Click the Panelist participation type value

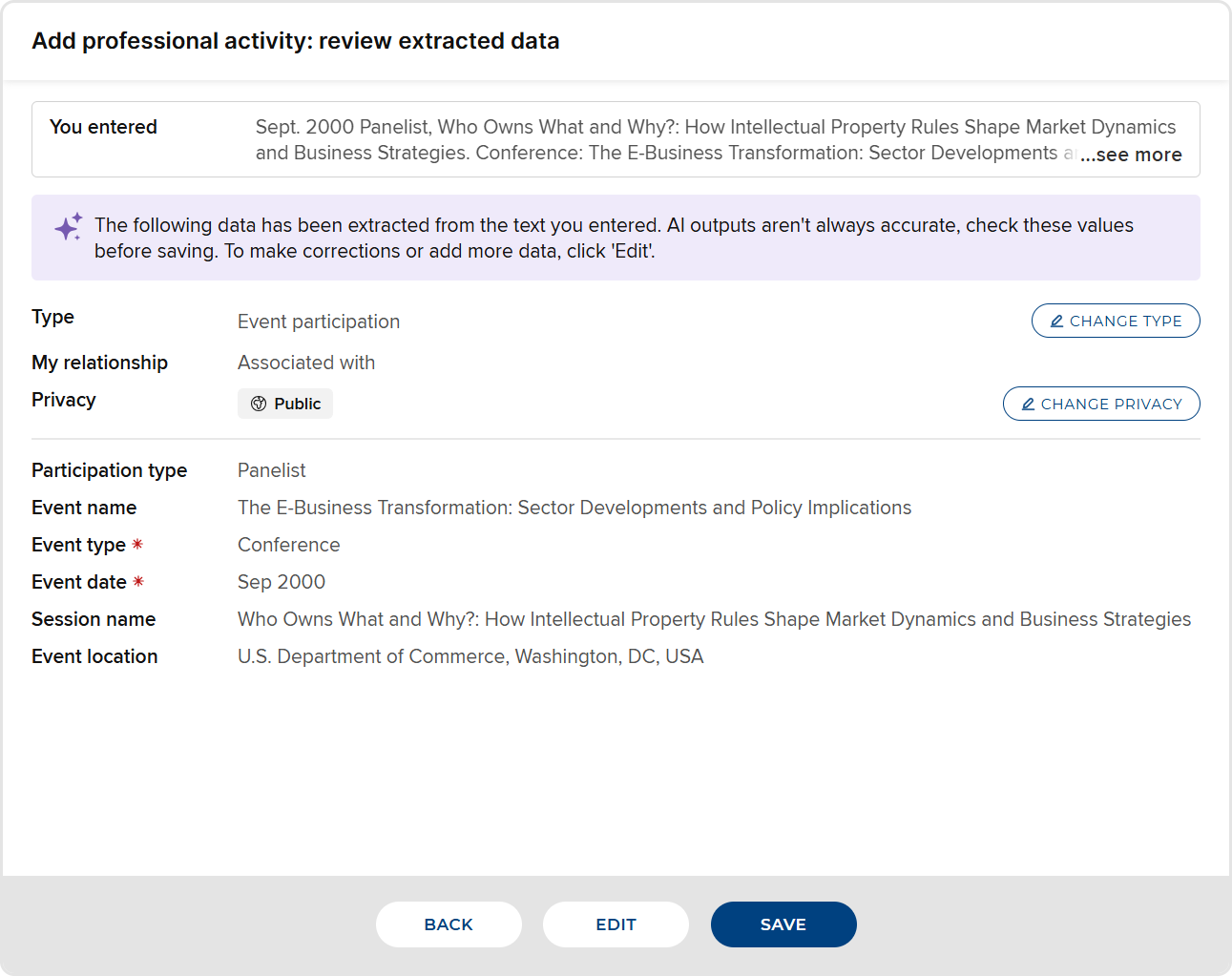click(x=272, y=470)
